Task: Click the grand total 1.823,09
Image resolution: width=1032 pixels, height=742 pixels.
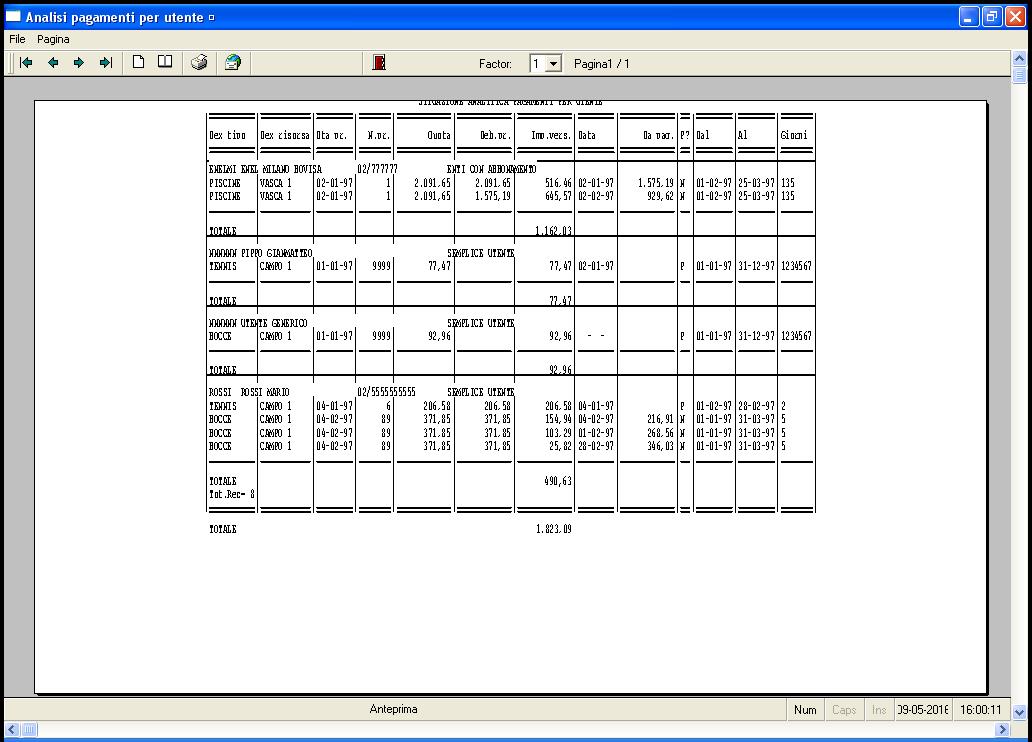Action: (x=554, y=529)
